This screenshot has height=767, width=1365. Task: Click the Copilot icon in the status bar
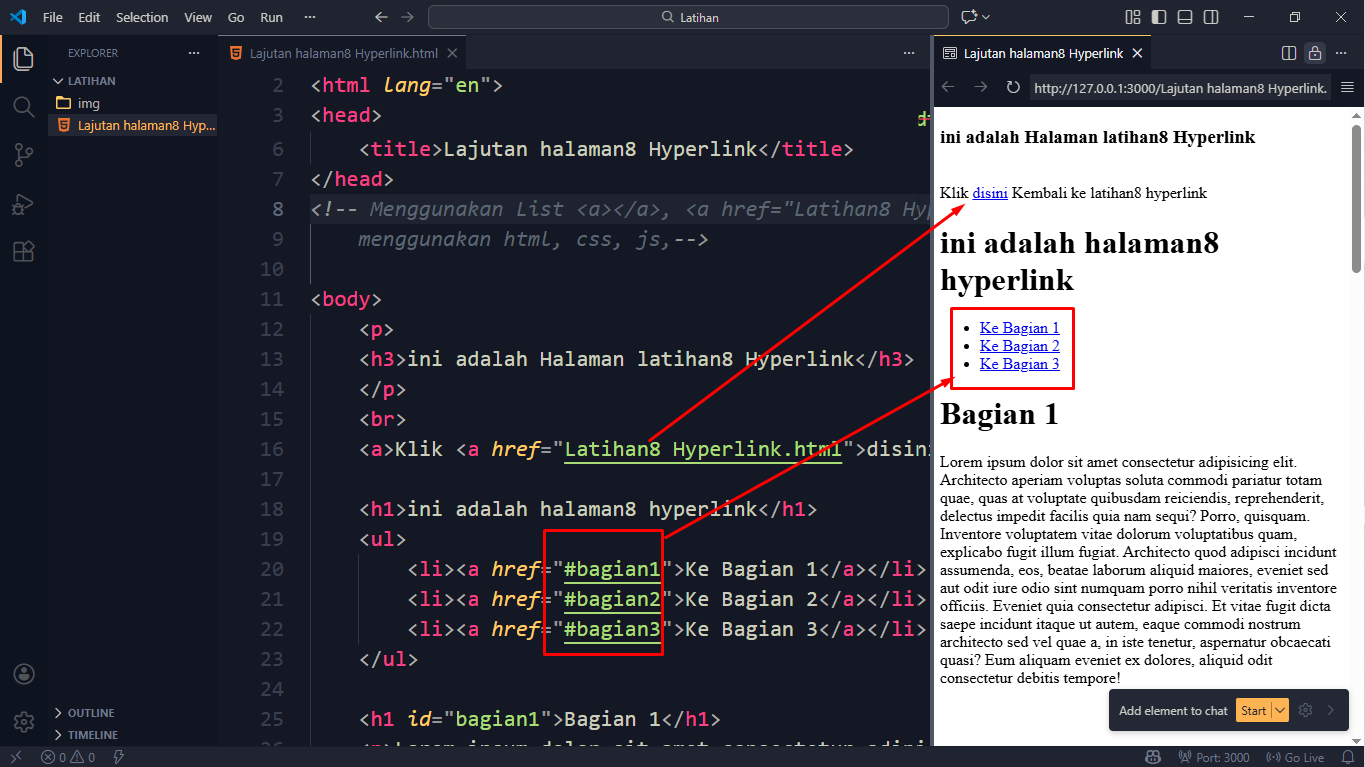(1153, 757)
